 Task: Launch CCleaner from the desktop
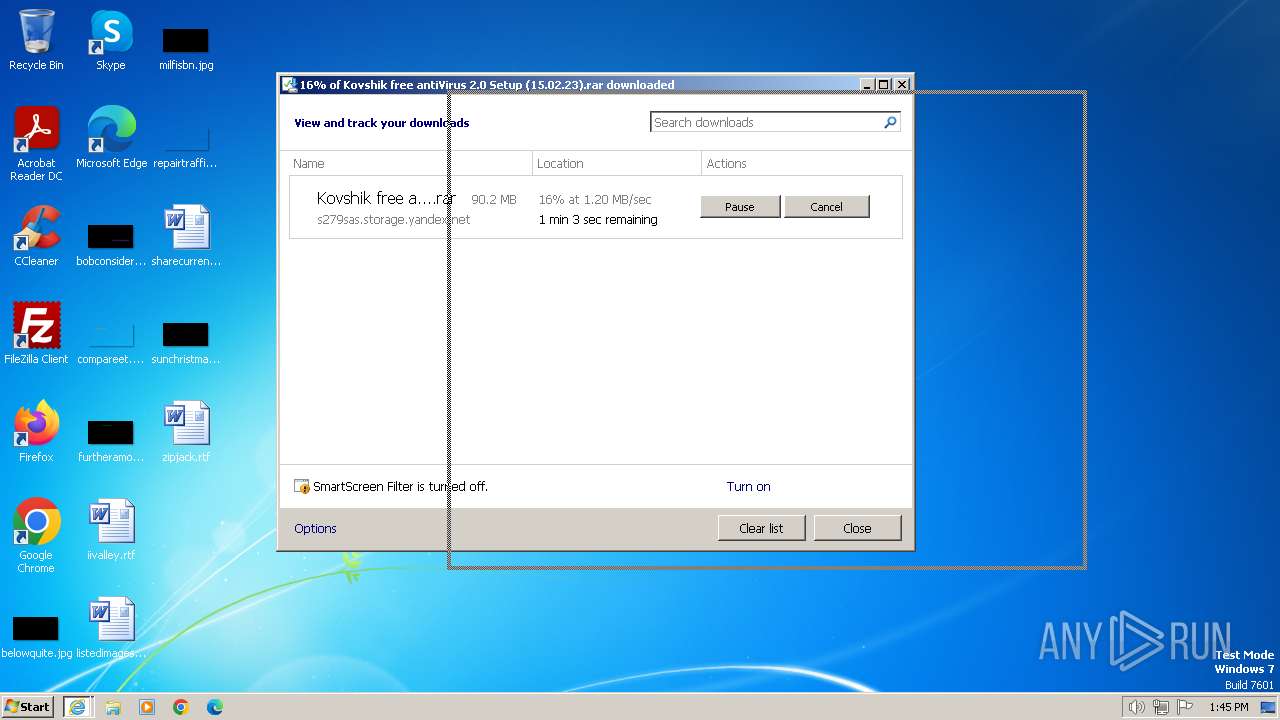[x=36, y=236]
